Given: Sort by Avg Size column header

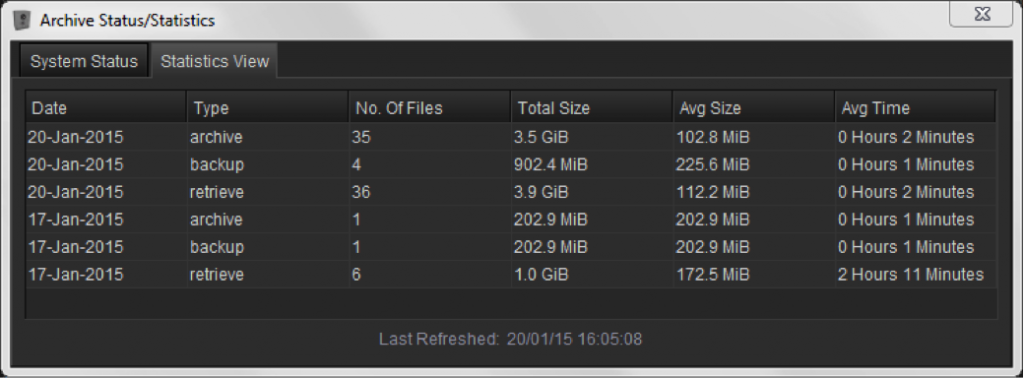Looking at the screenshot, I should pos(754,108).
